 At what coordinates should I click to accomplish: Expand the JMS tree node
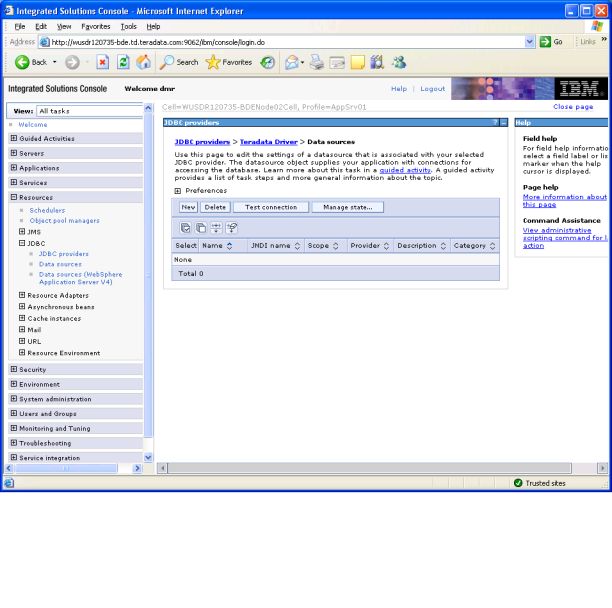pyautogui.click(x=22, y=231)
